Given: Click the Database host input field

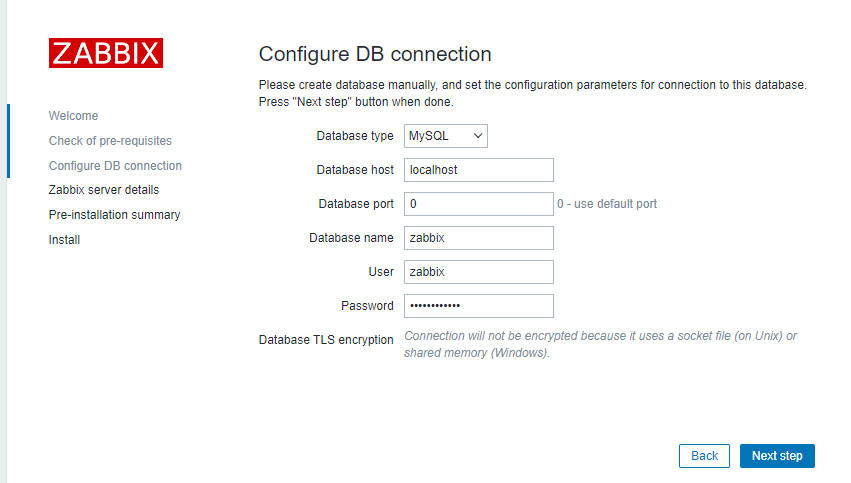Looking at the screenshot, I should click(478, 170).
